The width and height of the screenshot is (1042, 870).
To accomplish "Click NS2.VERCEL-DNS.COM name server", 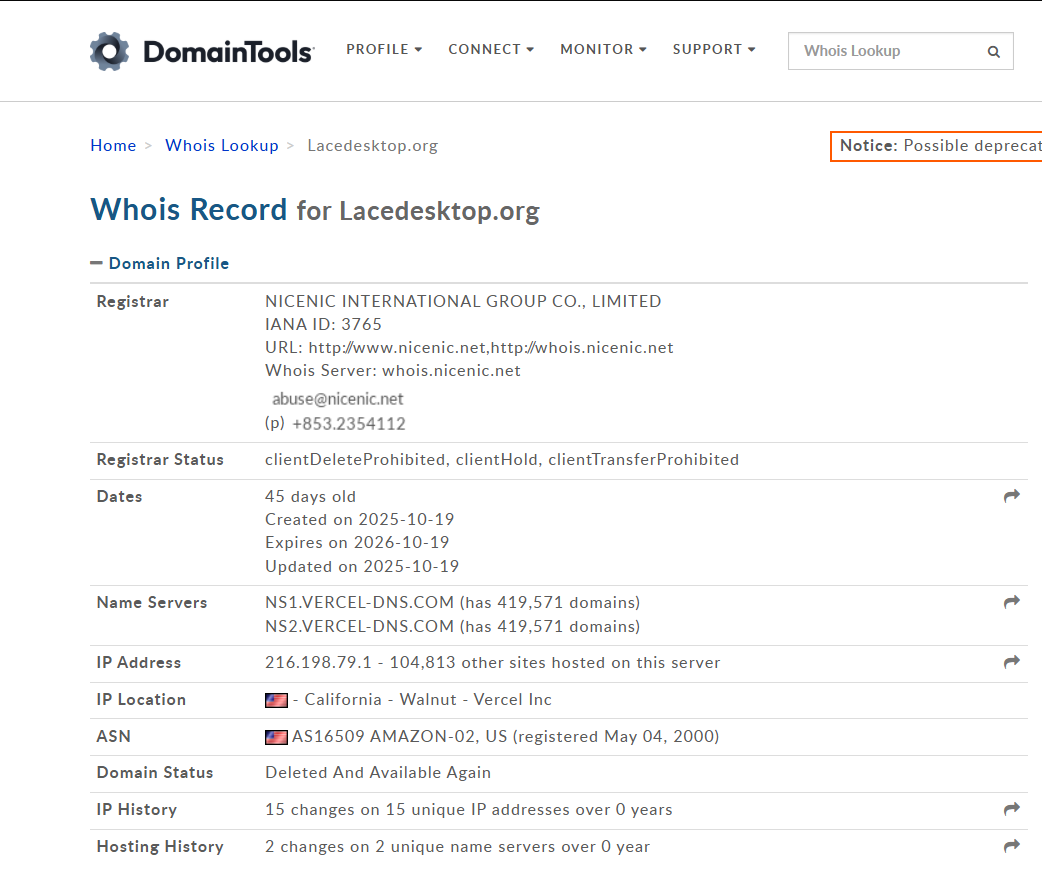I will 360,626.
